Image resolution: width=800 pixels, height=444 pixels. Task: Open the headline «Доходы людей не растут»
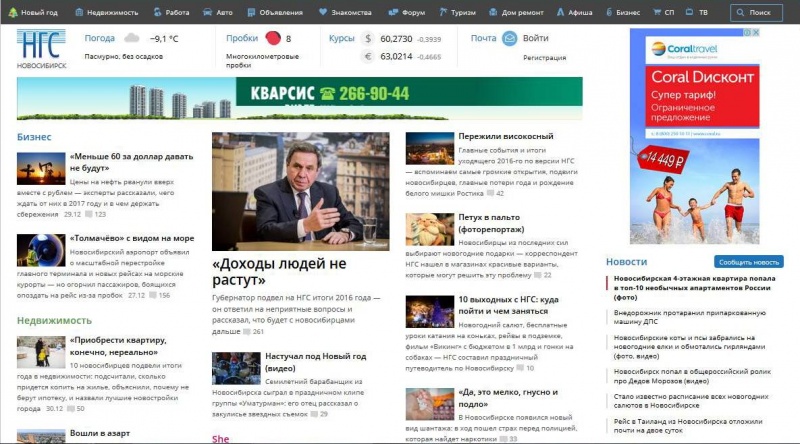click(x=279, y=270)
